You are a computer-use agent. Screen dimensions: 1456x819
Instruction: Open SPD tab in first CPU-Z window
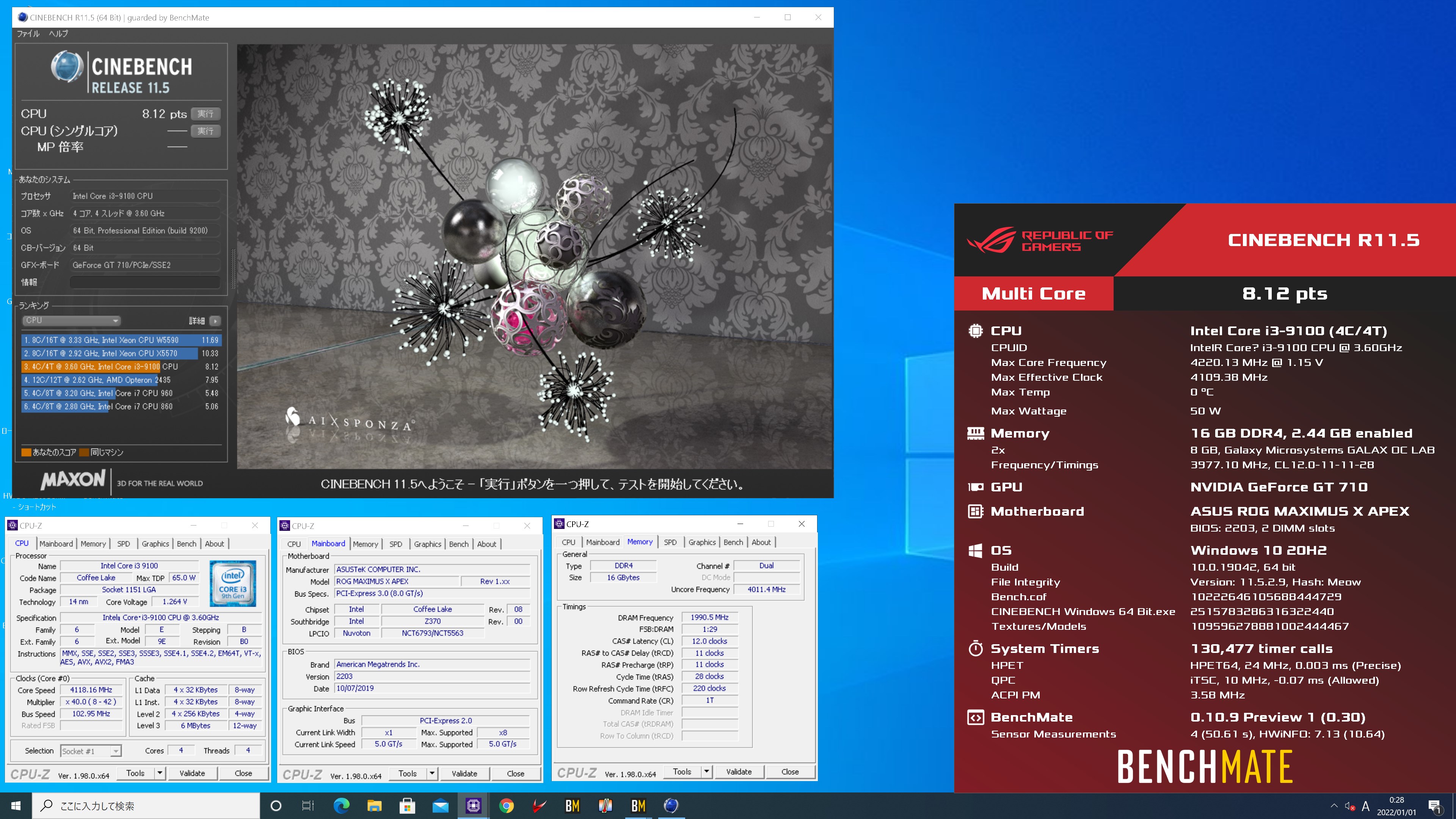(x=124, y=544)
